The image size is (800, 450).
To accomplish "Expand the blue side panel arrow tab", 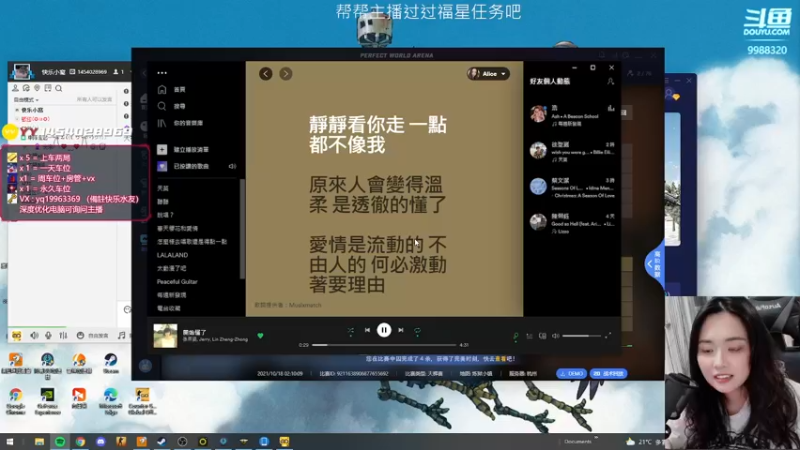I will pos(654,264).
